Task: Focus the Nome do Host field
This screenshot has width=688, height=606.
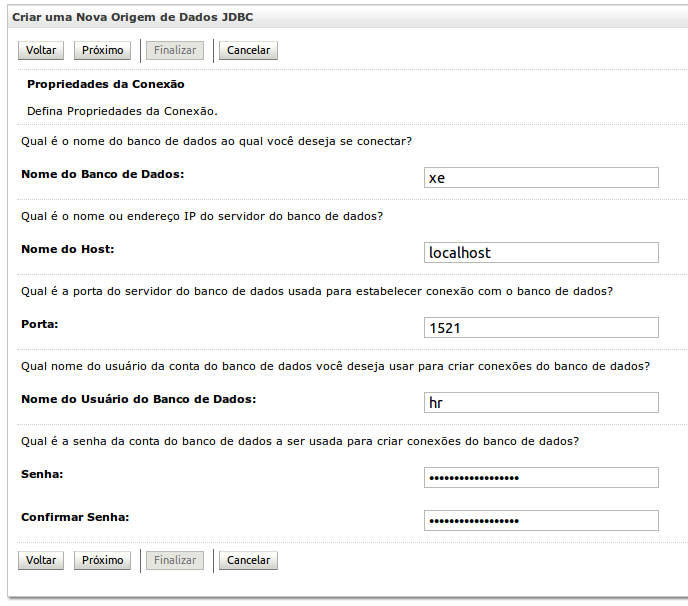Action: pos(541,253)
